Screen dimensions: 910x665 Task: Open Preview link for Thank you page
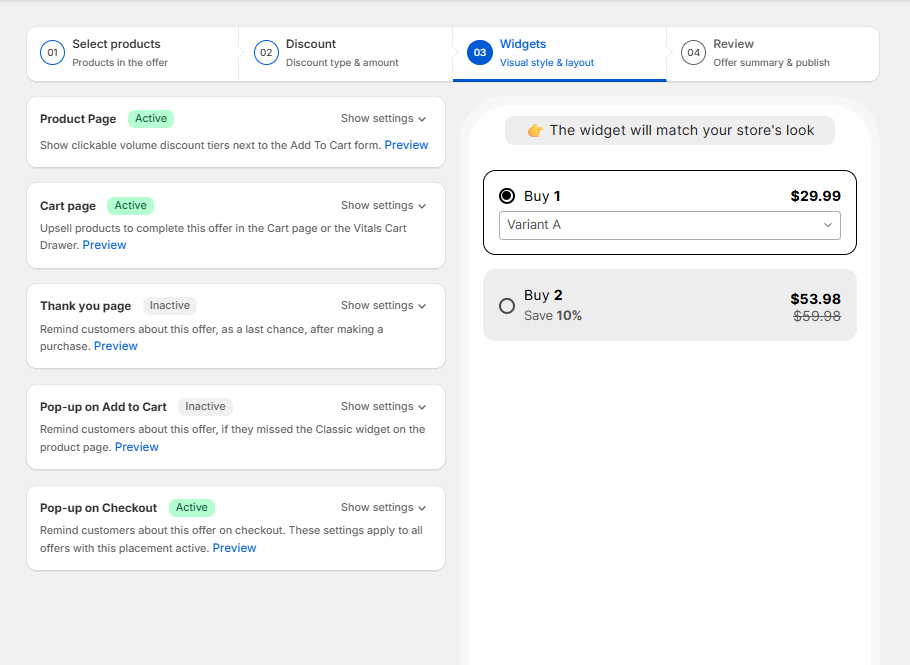pos(115,346)
